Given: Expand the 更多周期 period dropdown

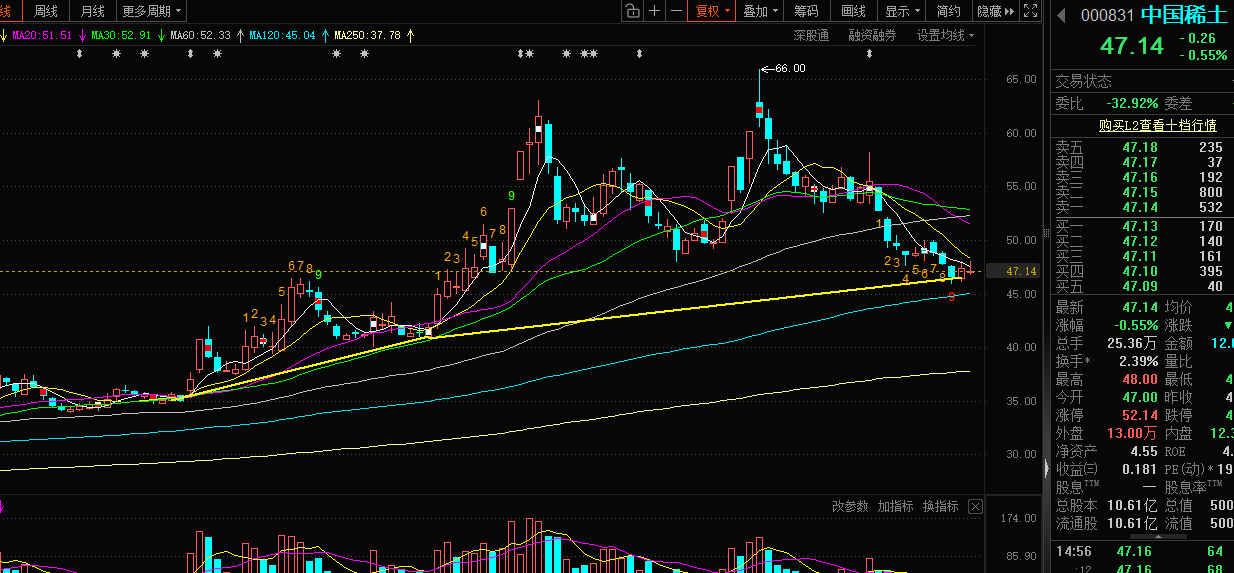Looking at the screenshot, I should pyautogui.click(x=152, y=11).
